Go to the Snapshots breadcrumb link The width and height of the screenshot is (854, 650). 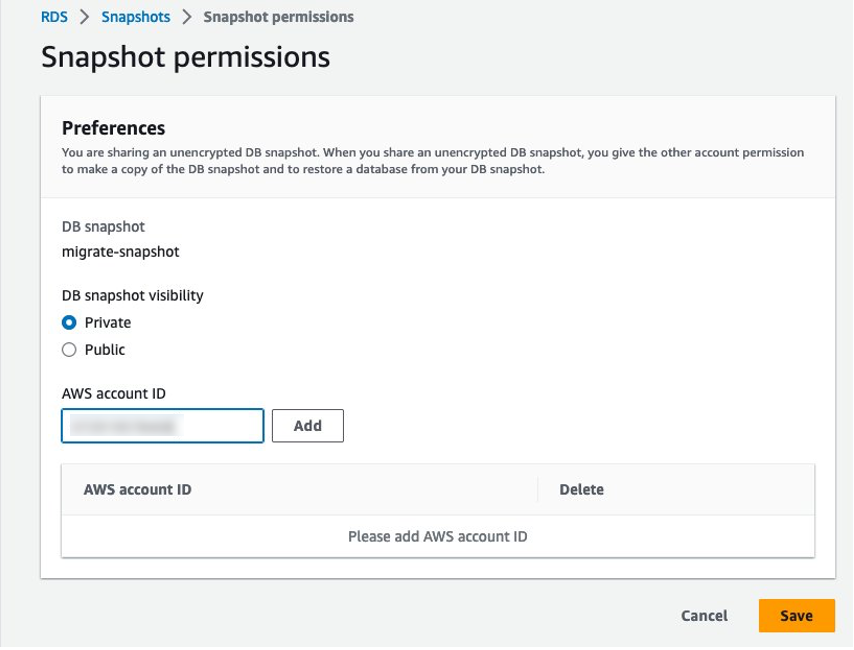(x=136, y=17)
